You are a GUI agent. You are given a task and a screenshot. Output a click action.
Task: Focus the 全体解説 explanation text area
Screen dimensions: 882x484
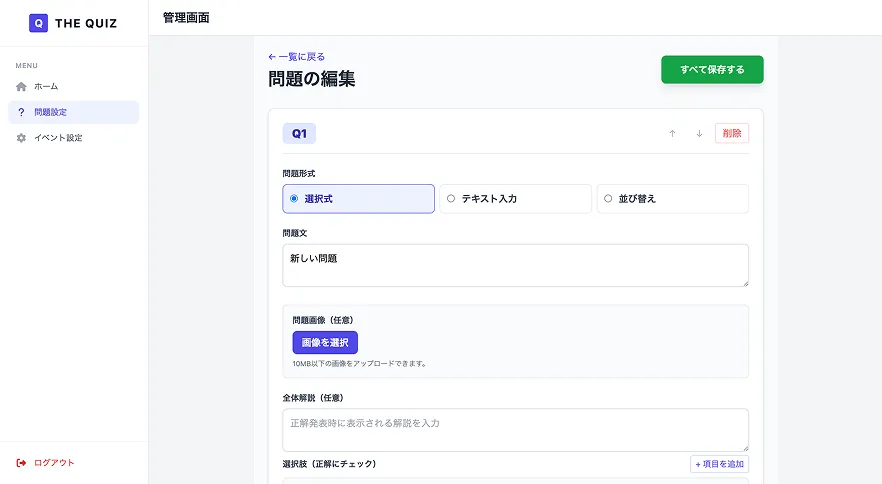click(515, 430)
